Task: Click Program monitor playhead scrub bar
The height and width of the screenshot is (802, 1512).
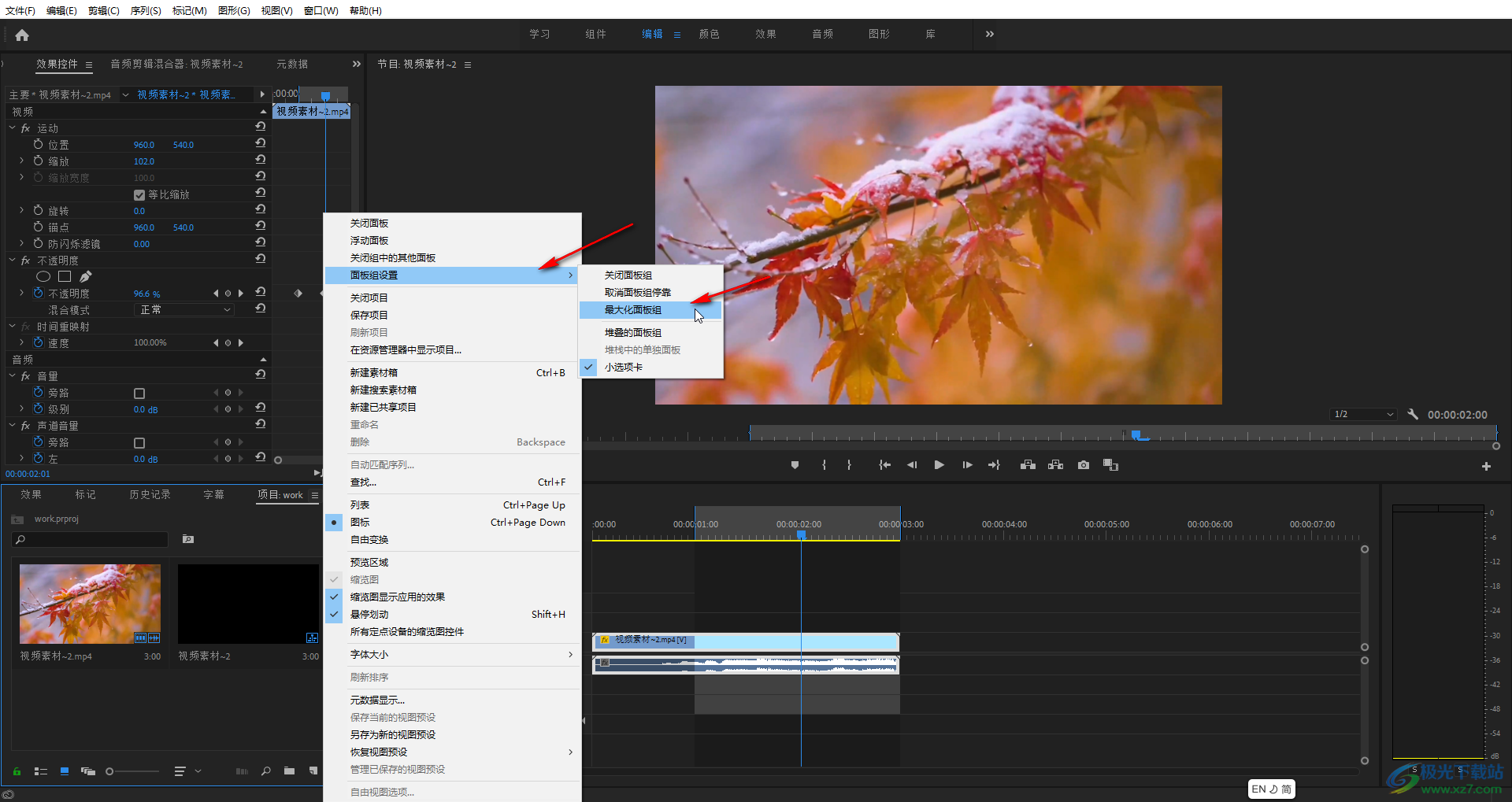Action: (1123, 434)
